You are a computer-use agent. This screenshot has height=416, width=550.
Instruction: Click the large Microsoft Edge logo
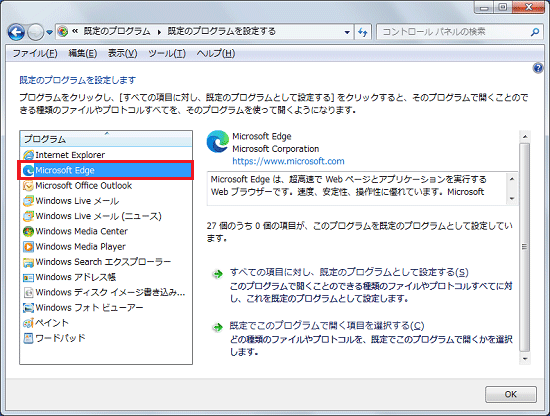tap(217, 141)
